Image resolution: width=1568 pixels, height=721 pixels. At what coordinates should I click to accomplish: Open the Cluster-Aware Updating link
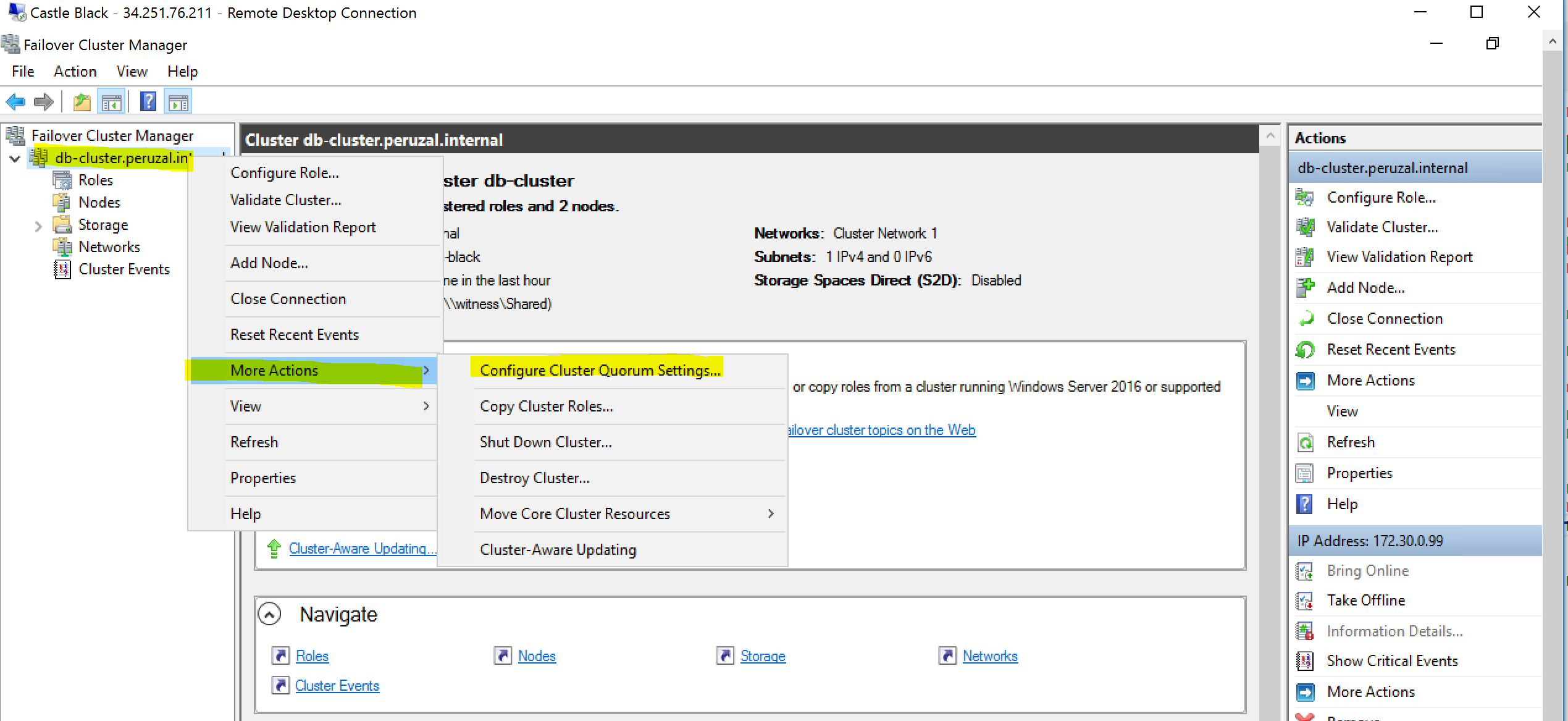[363, 549]
